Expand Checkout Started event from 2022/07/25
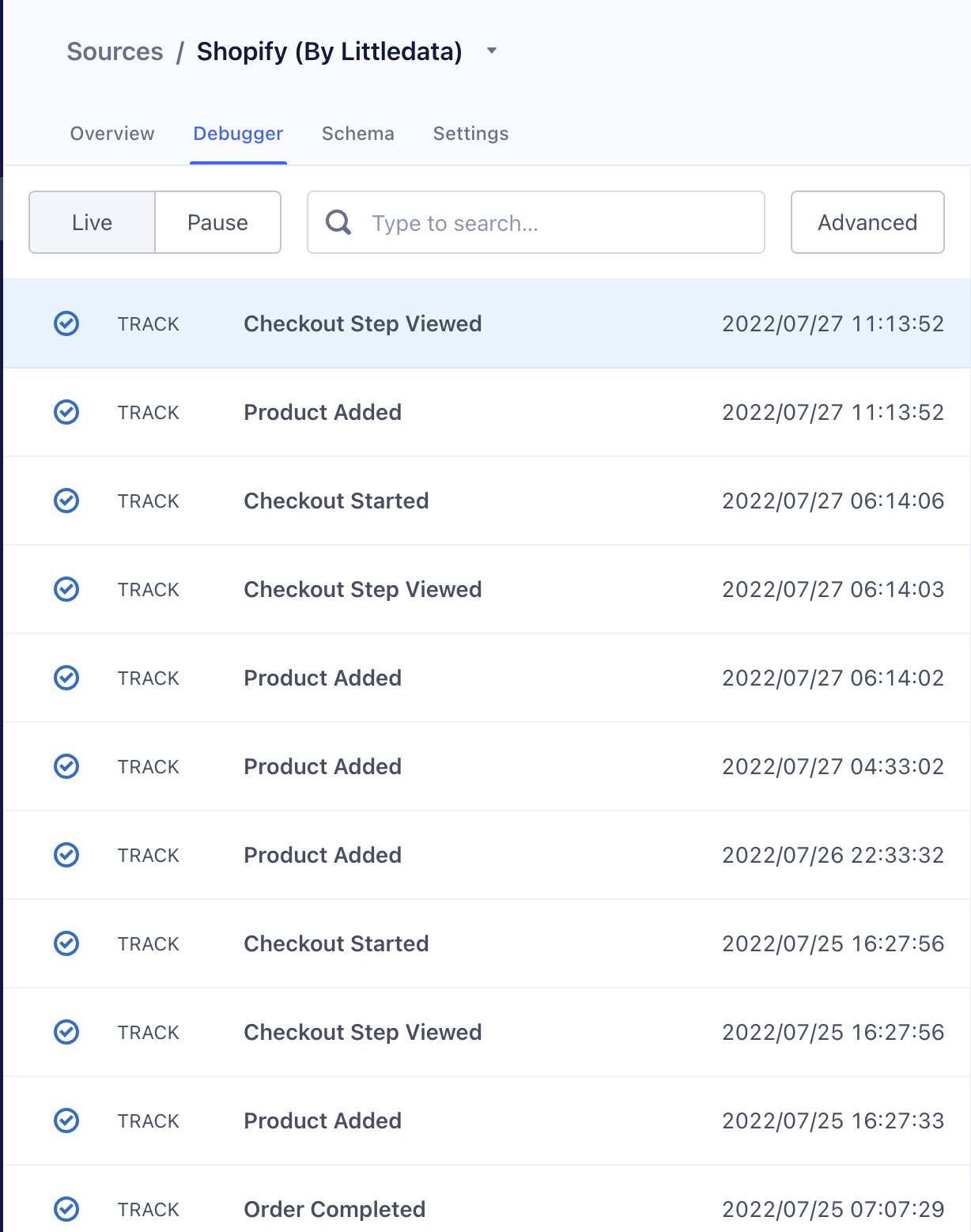The width and height of the screenshot is (971, 1232). (x=487, y=943)
